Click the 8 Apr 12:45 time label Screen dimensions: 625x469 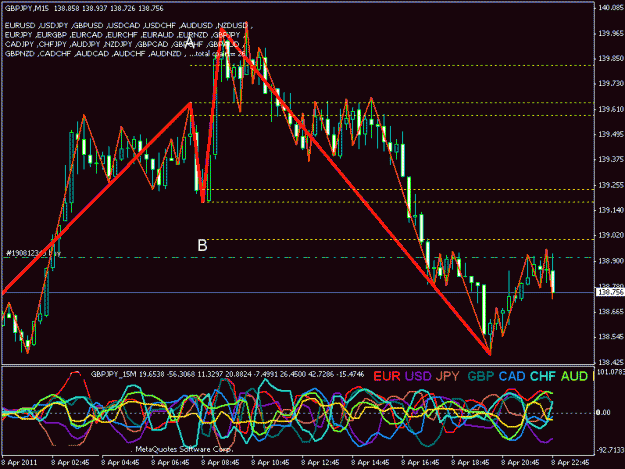pos(320,463)
